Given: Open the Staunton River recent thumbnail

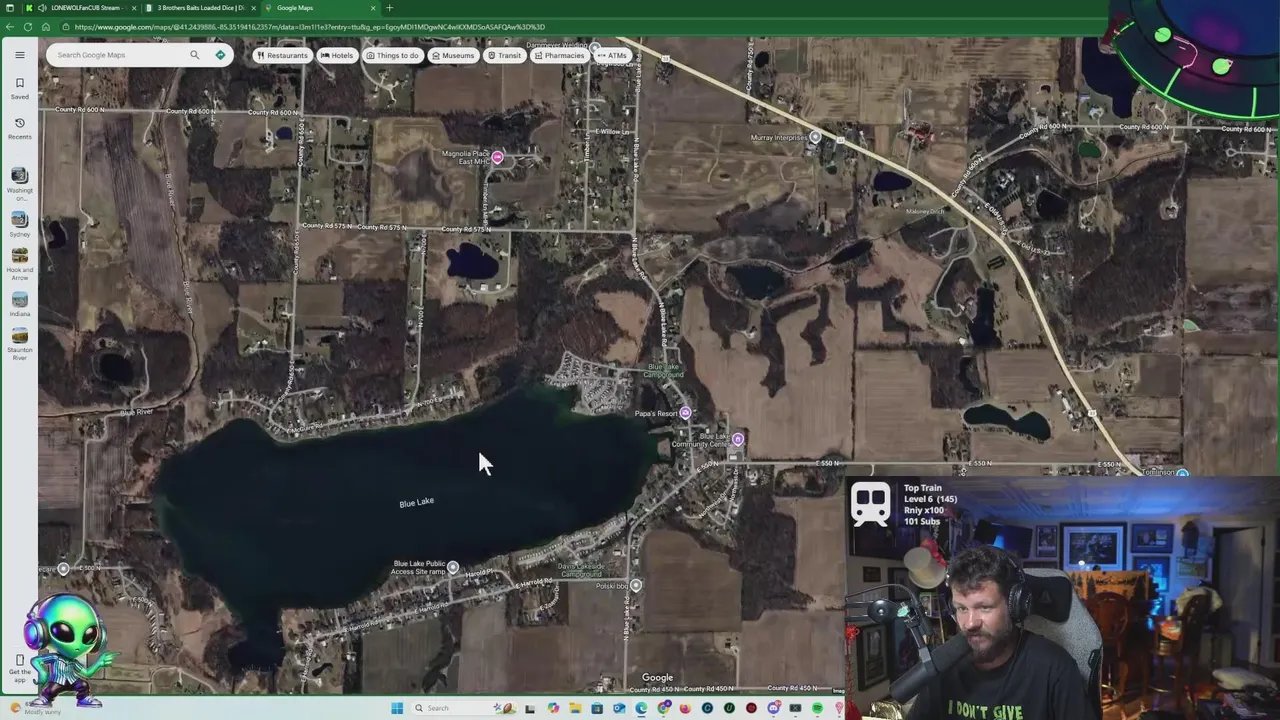Looking at the screenshot, I should coord(19,344).
